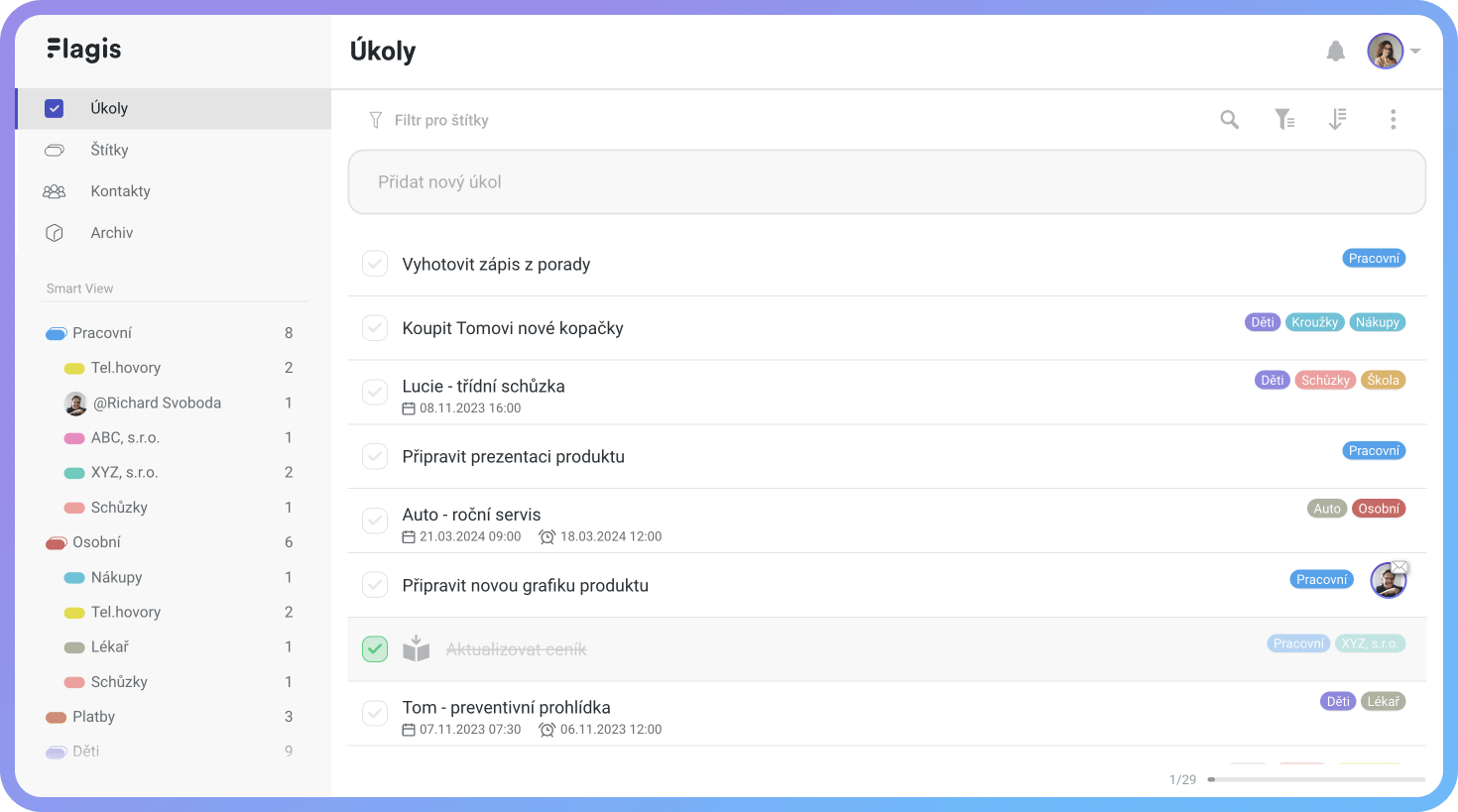The height and width of the screenshot is (812, 1458).
Task: Select the @Richard Svoboda smart view
Action: pyautogui.click(x=157, y=403)
